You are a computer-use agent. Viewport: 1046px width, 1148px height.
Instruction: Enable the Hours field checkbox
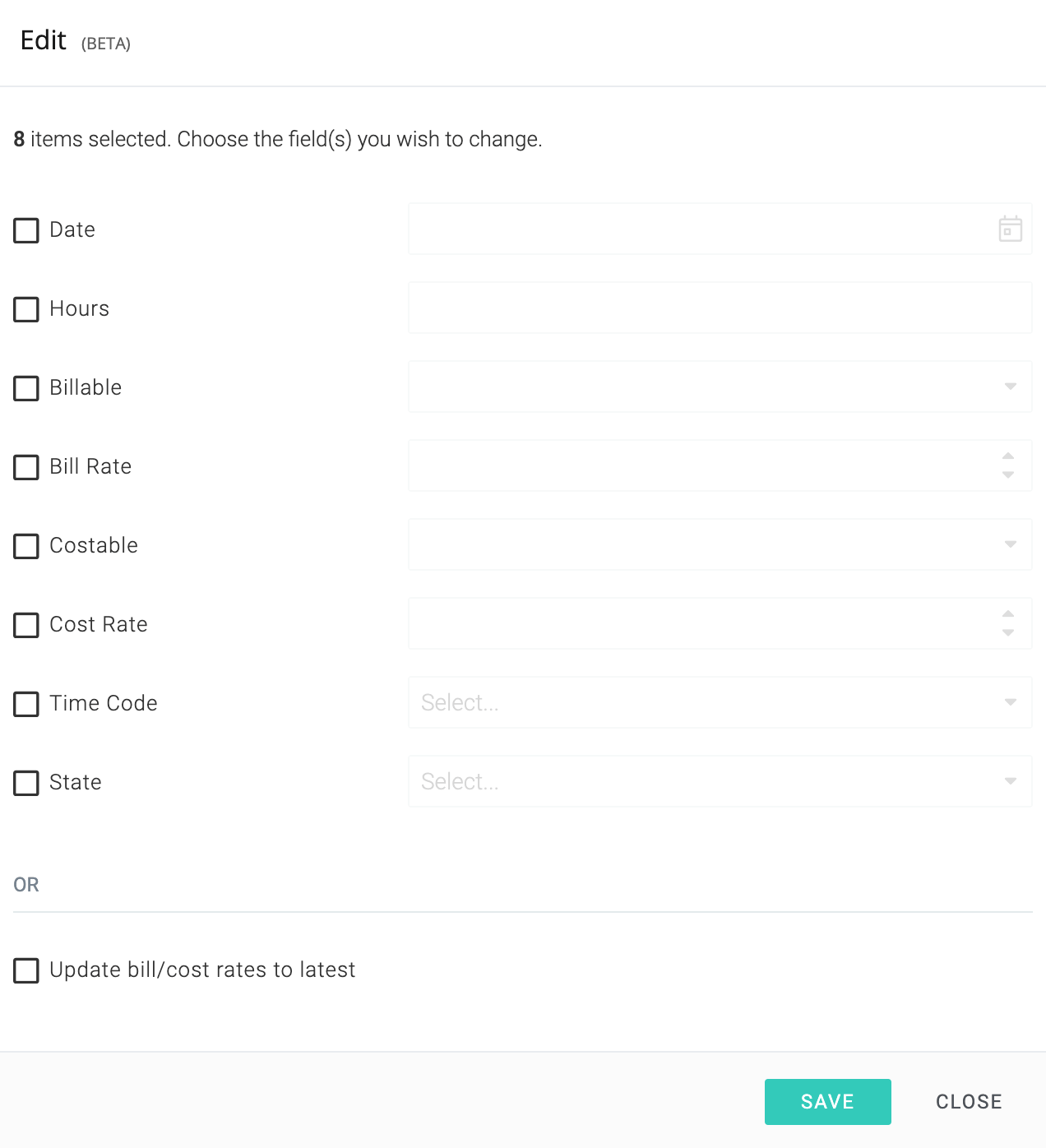point(26,309)
